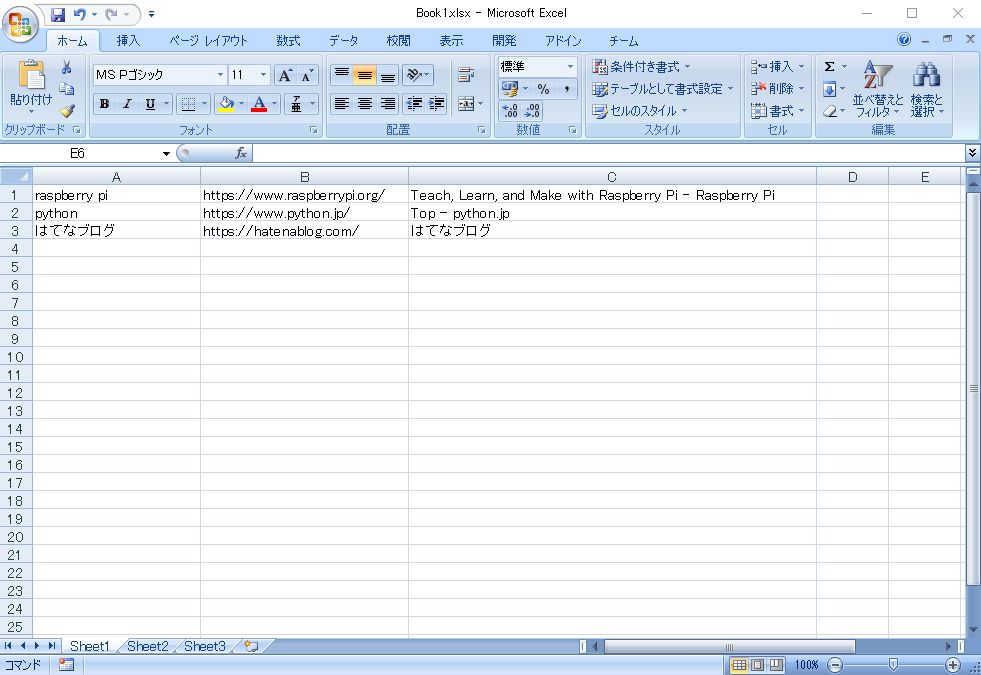Increase decimal places
The height and width of the screenshot is (675, 981).
(510, 111)
